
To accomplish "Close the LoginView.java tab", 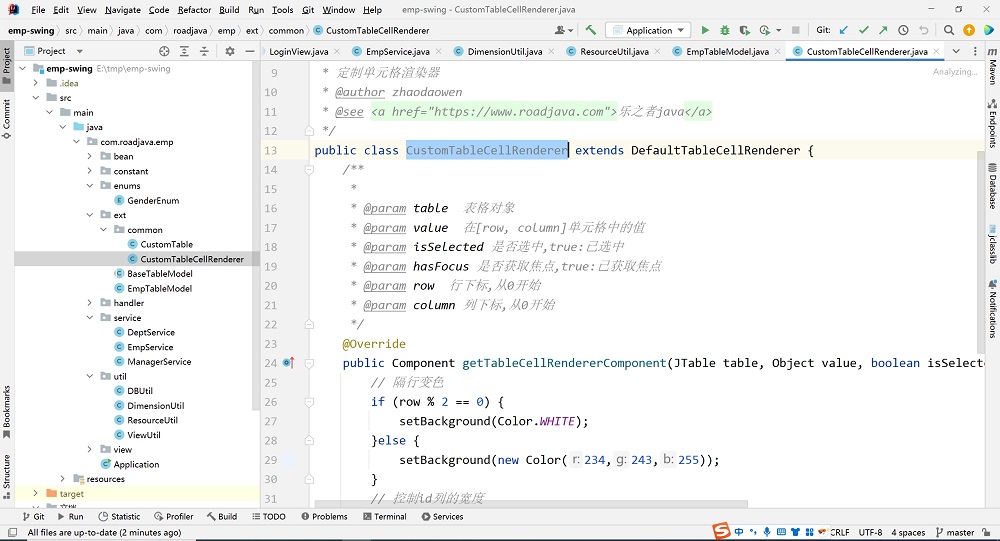I will [337, 52].
